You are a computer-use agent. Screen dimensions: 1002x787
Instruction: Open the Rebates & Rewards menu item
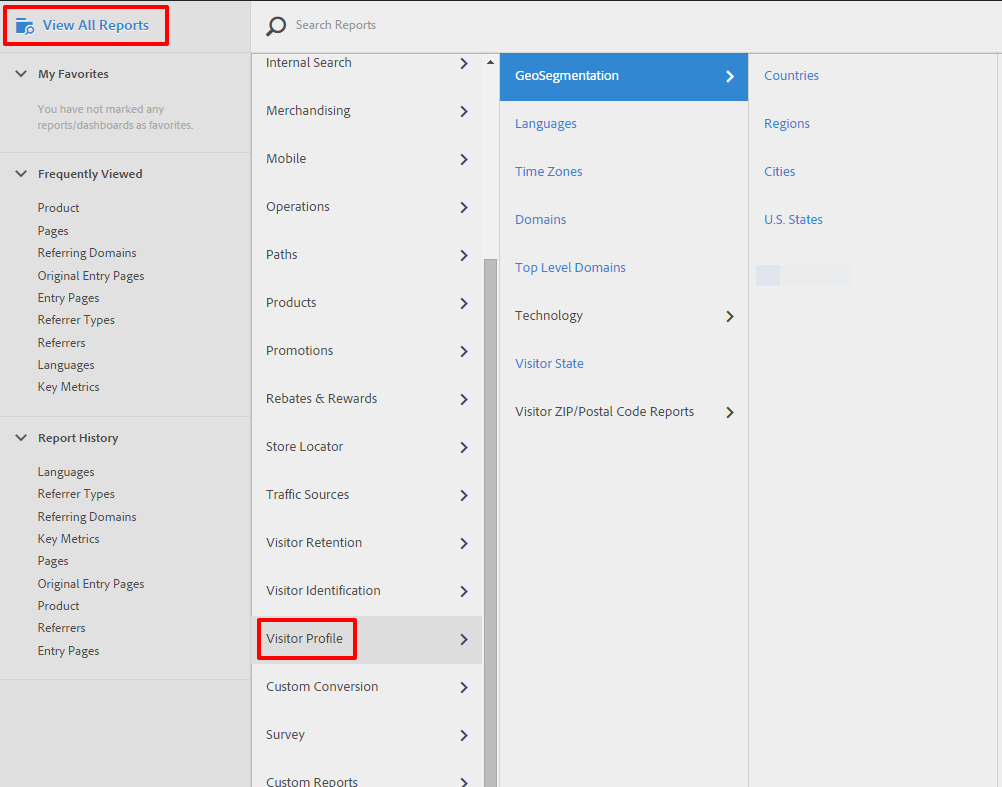367,399
